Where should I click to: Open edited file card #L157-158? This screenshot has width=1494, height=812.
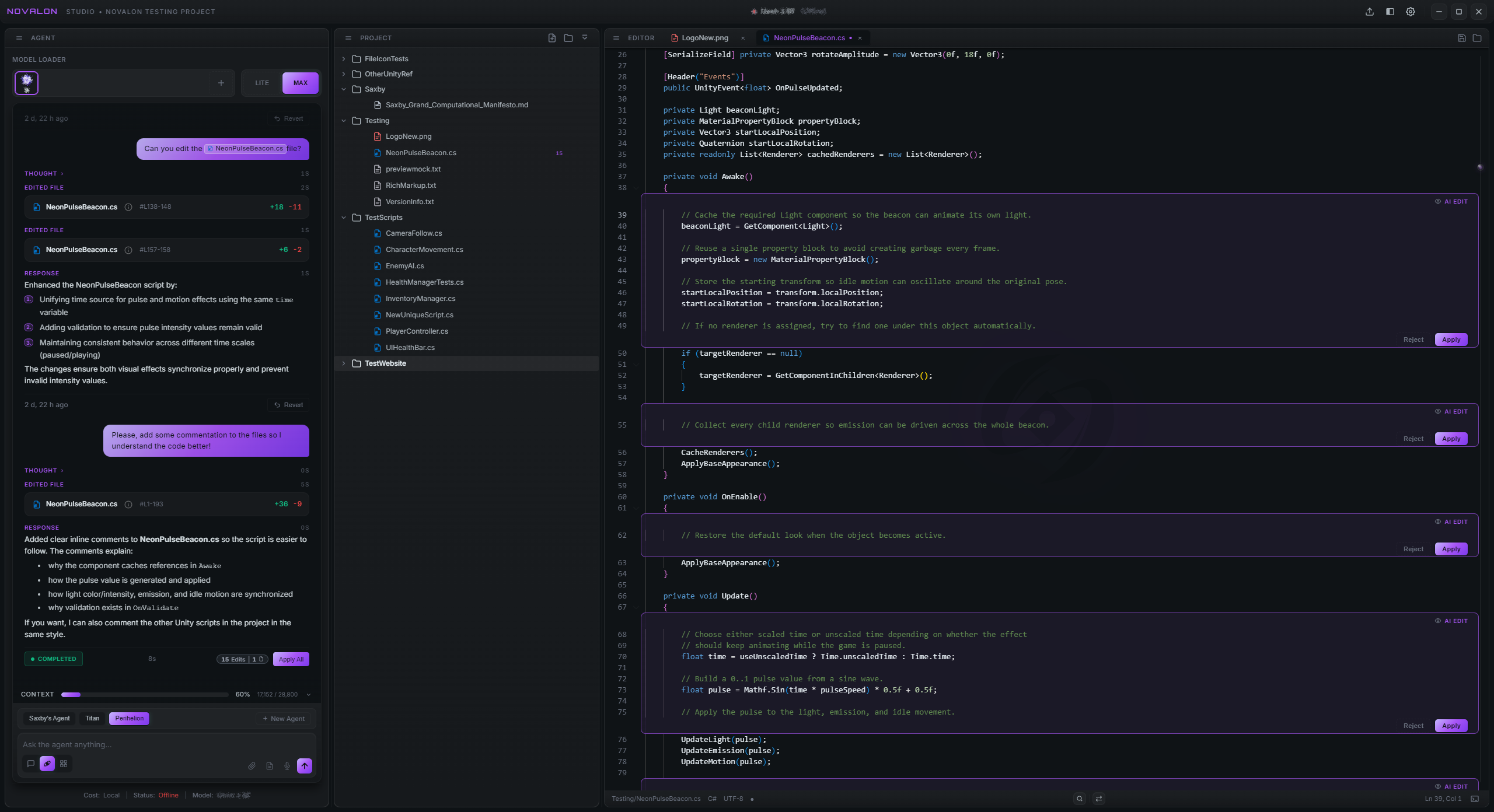pyautogui.click(x=166, y=250)
